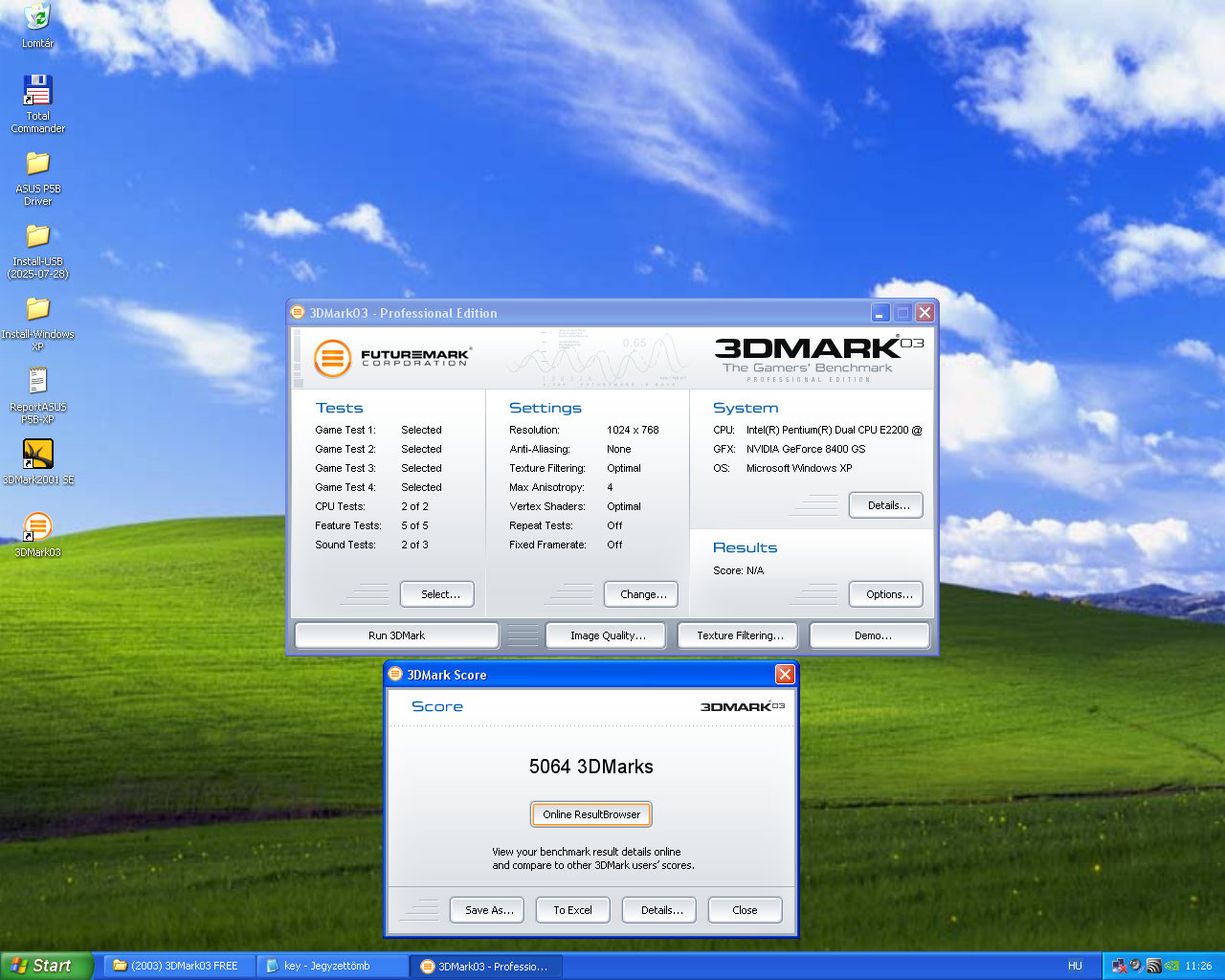Click Close button in score dialog

tap(745, 910)
